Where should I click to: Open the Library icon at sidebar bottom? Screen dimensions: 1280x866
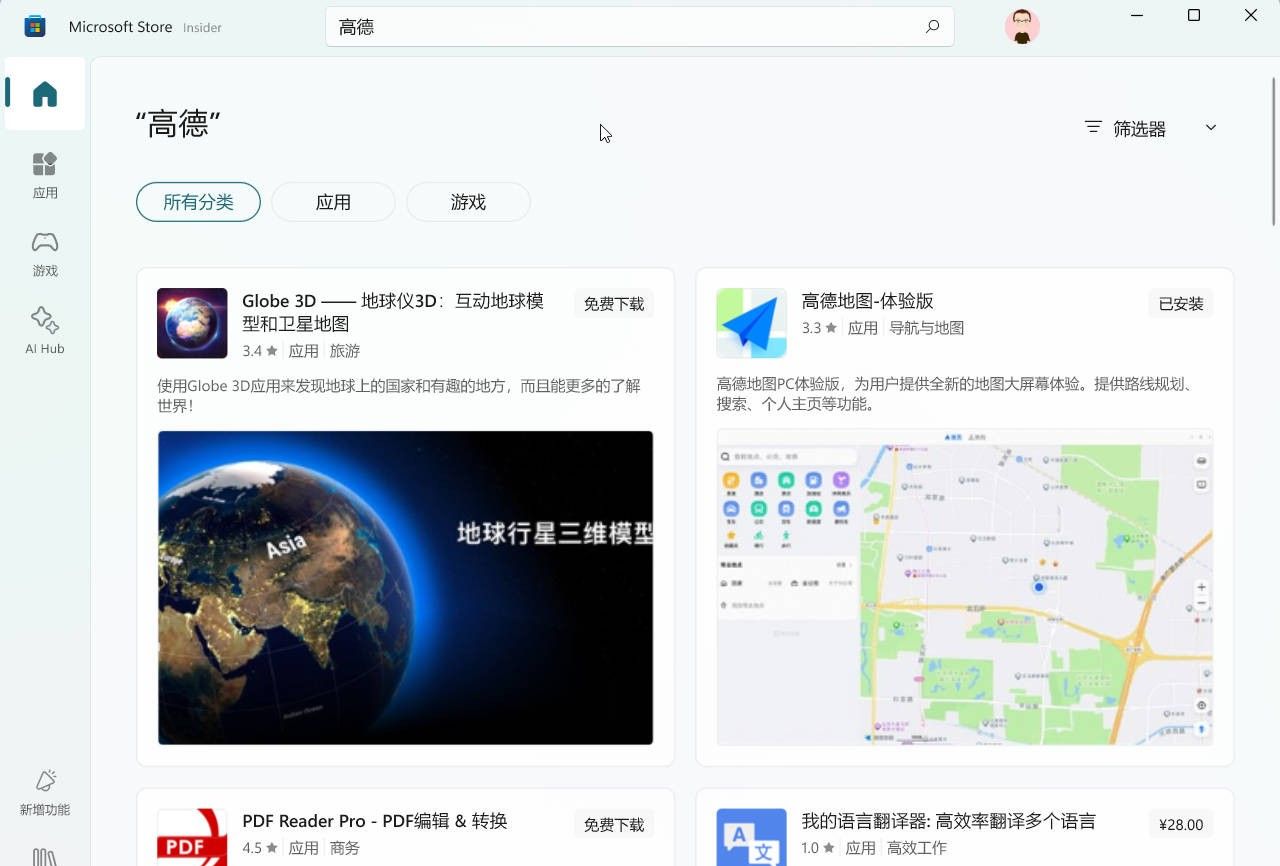45,857
